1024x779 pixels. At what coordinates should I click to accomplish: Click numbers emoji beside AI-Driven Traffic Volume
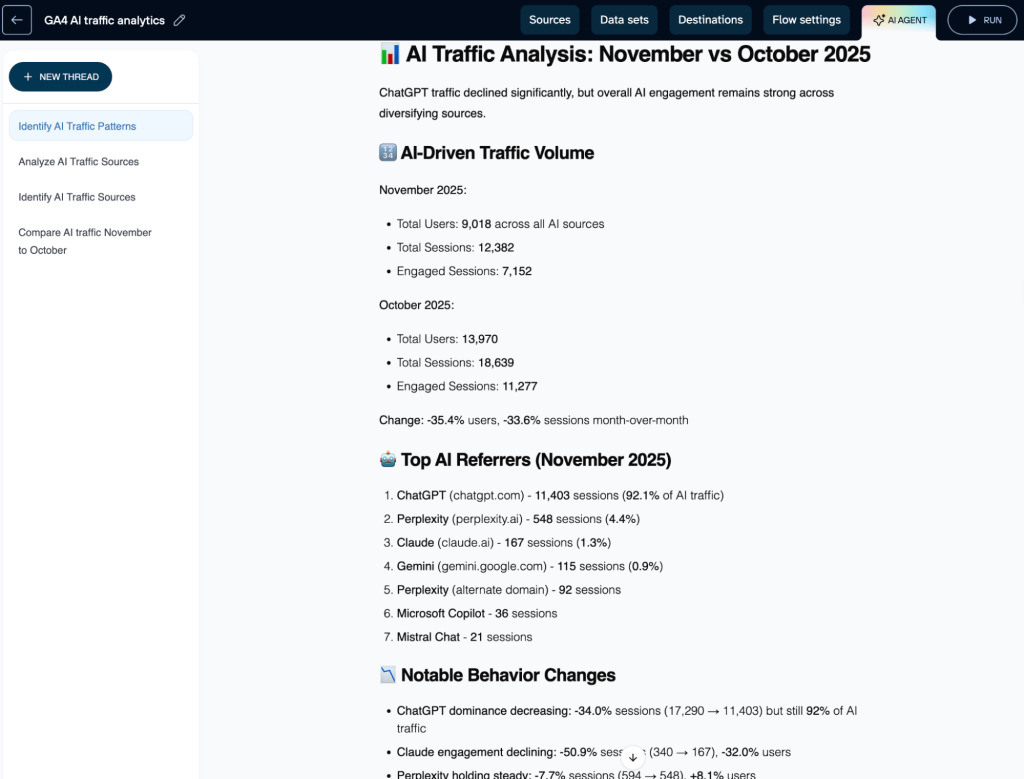(388, 153)
